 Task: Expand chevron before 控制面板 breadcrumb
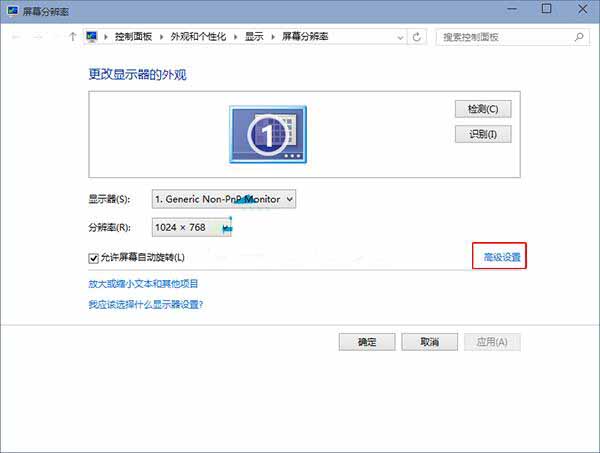[106, 37]
